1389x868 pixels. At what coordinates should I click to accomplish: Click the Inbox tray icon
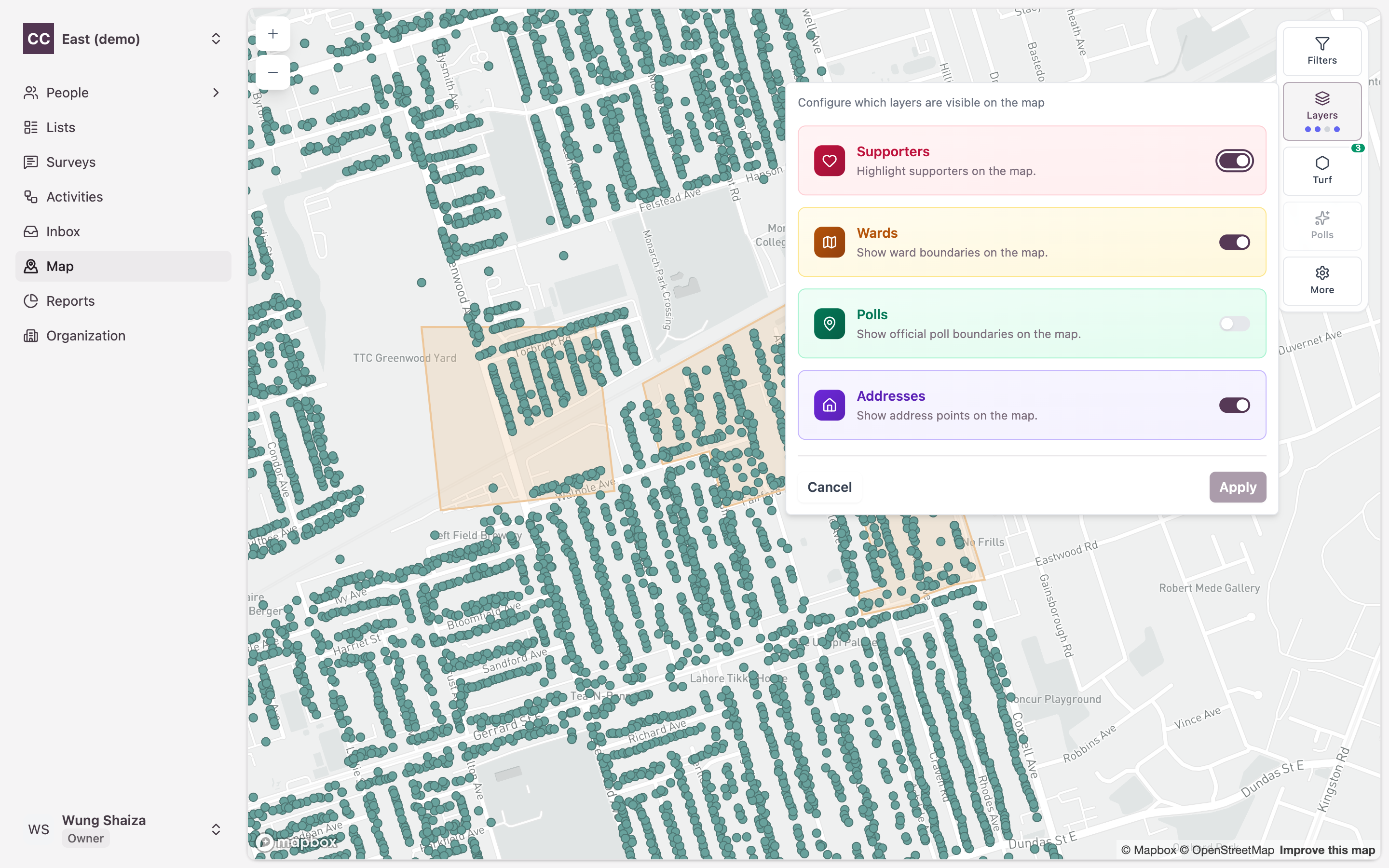pyautogui.click(x=31, y=231)
